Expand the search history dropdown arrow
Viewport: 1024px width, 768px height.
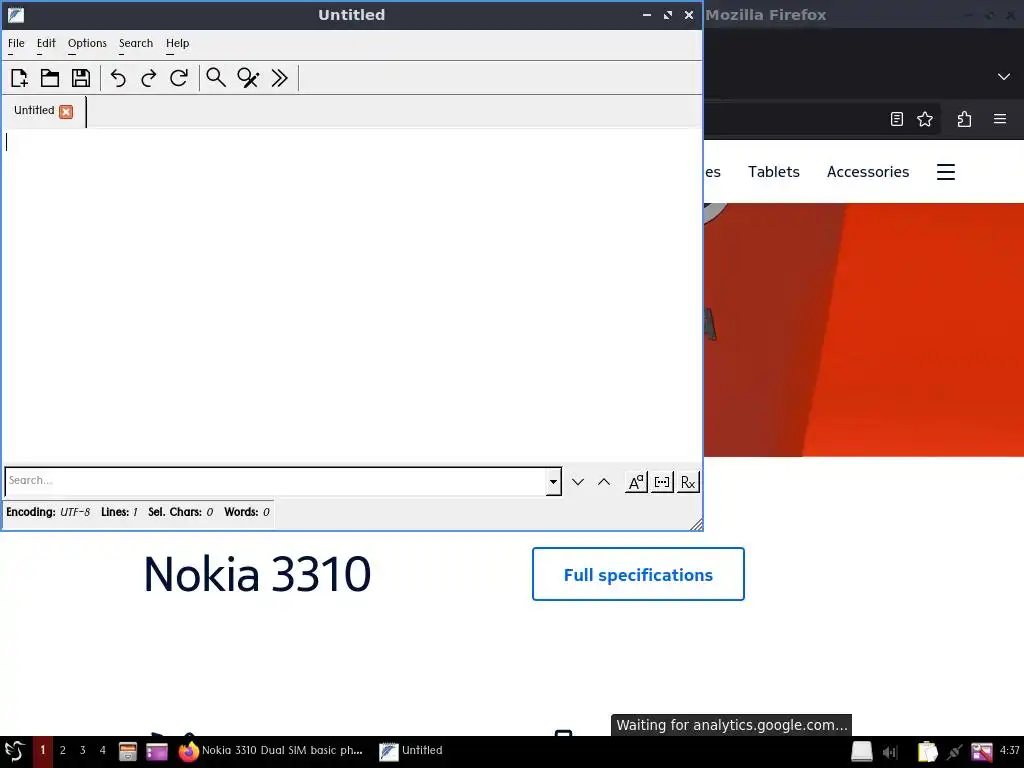click(554, 482)
